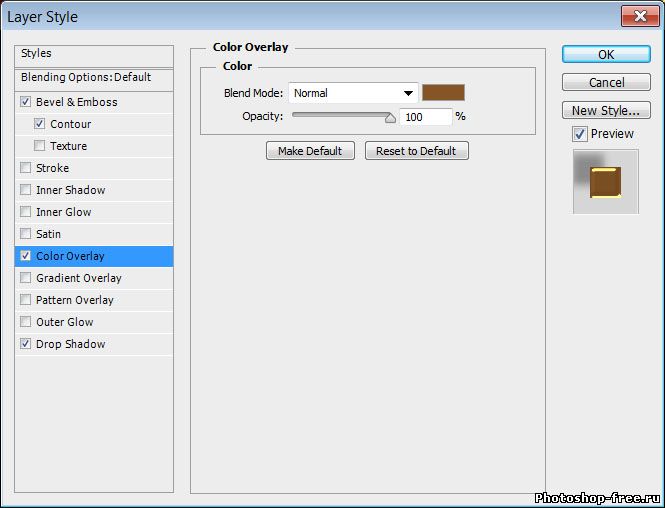Open the Blend Mode dropdown
The image size is (665, 508).
coord(354,93)
